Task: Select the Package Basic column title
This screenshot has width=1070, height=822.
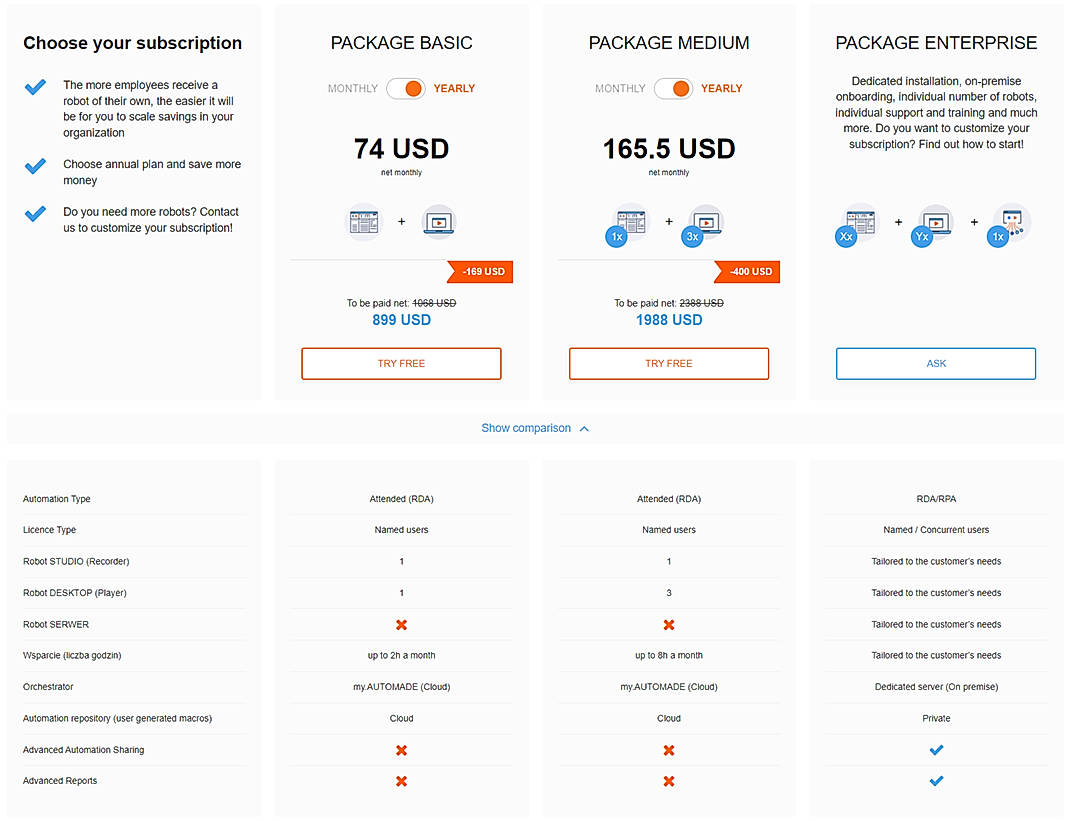Action: pyautogui.click(x=401, y=42)
